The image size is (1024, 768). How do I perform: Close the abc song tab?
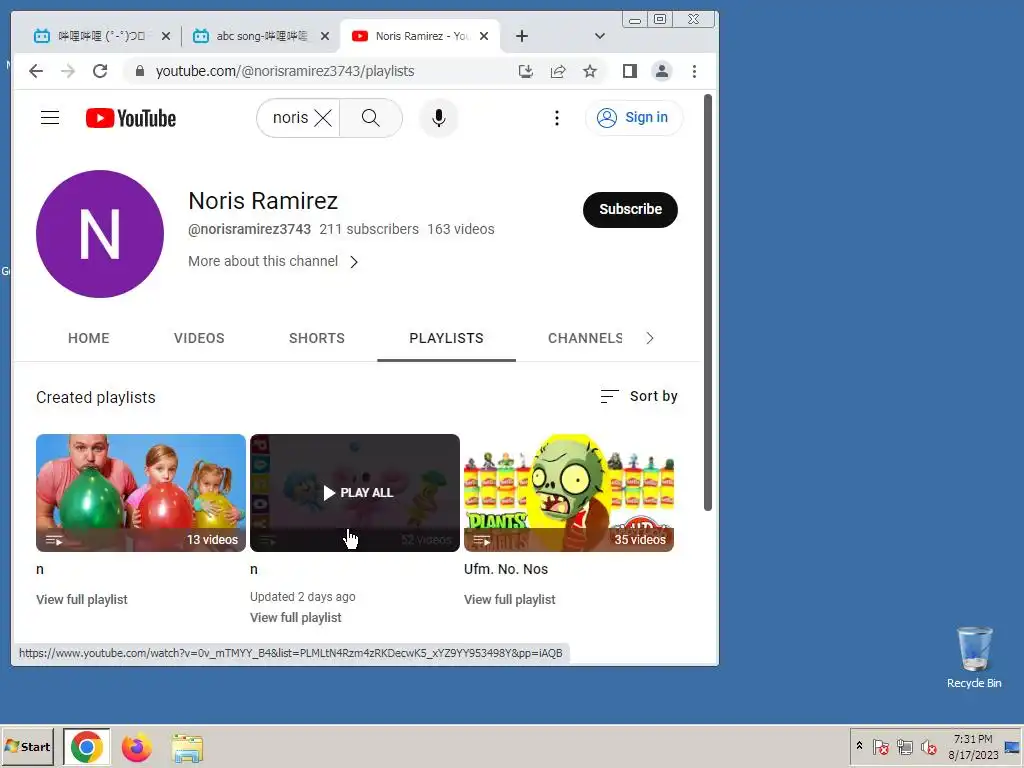pos(325,36)
